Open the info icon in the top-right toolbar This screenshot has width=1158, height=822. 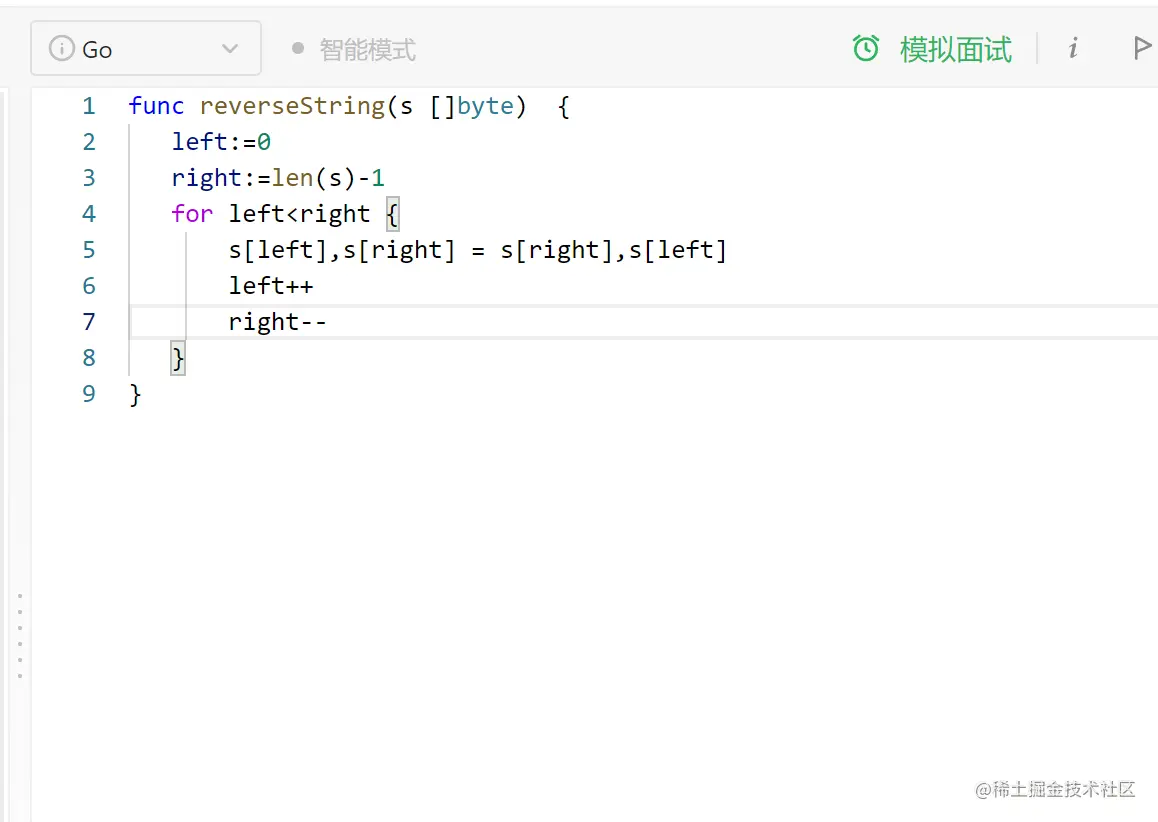click(1072, 47)
